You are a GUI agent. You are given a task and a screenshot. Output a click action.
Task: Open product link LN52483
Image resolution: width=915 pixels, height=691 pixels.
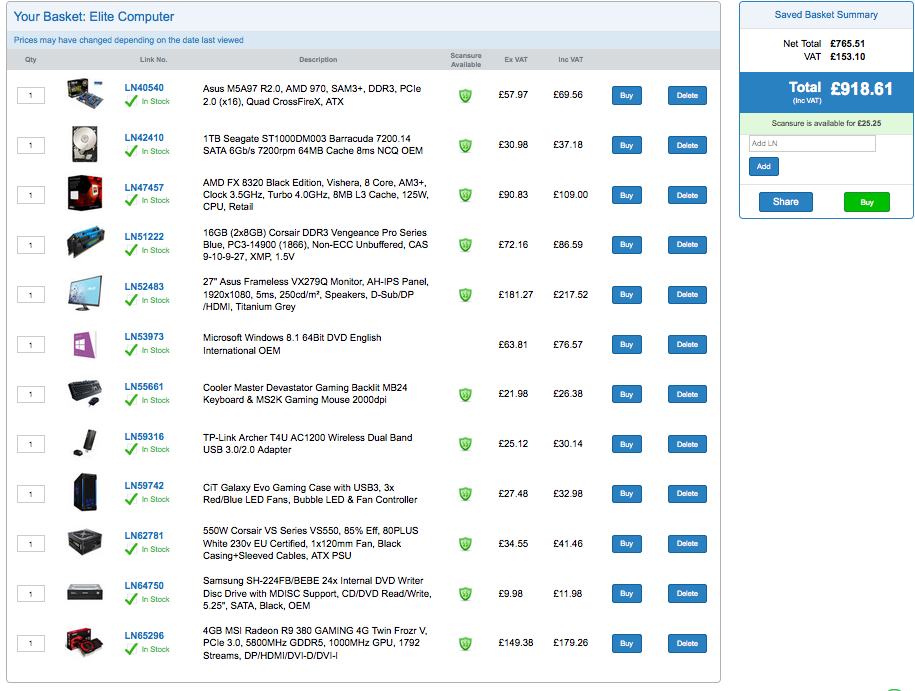(x=144, y=287)
